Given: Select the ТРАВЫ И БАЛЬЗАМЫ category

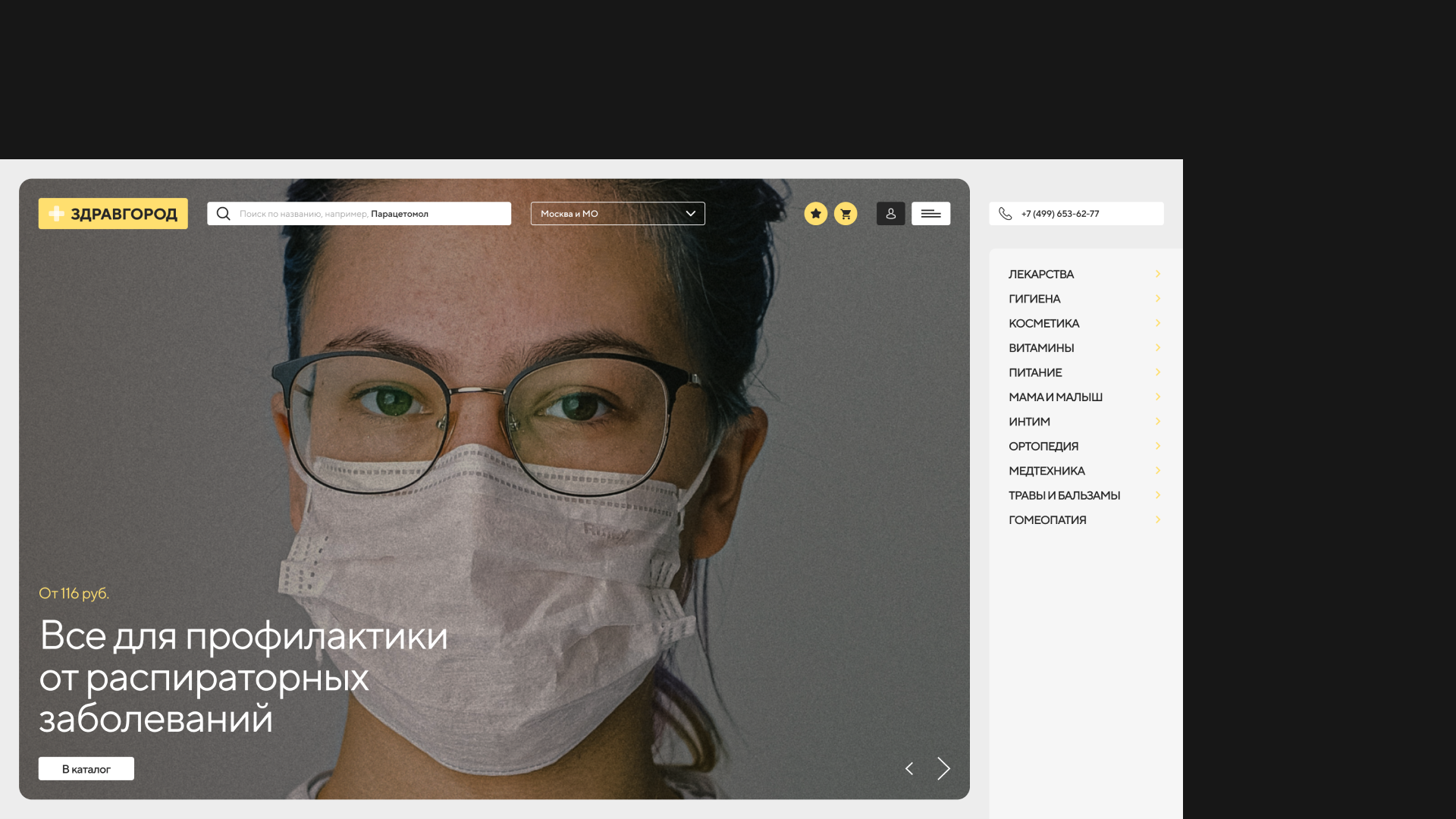Looking at the screenshot, I should (1064, 495).
